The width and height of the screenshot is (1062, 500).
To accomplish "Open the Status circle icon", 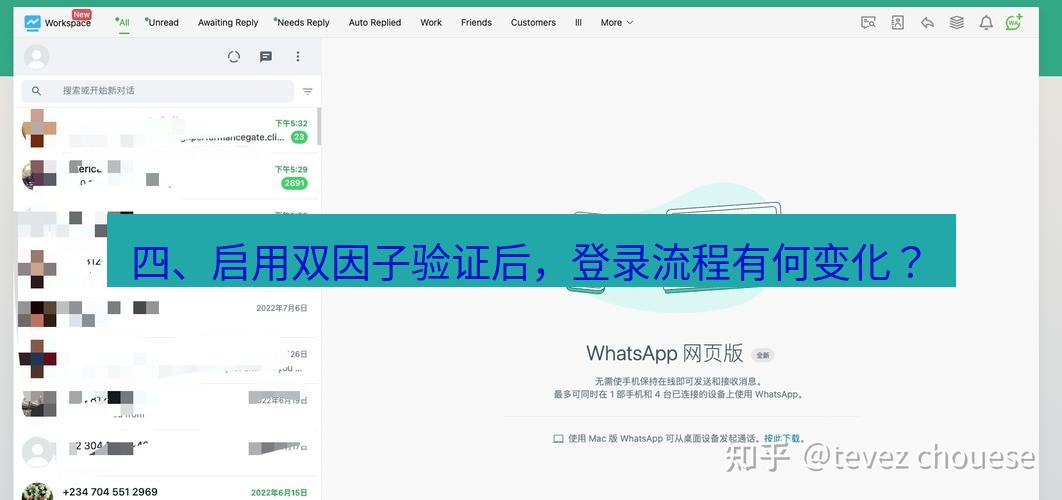I will [x=234, y=57].
